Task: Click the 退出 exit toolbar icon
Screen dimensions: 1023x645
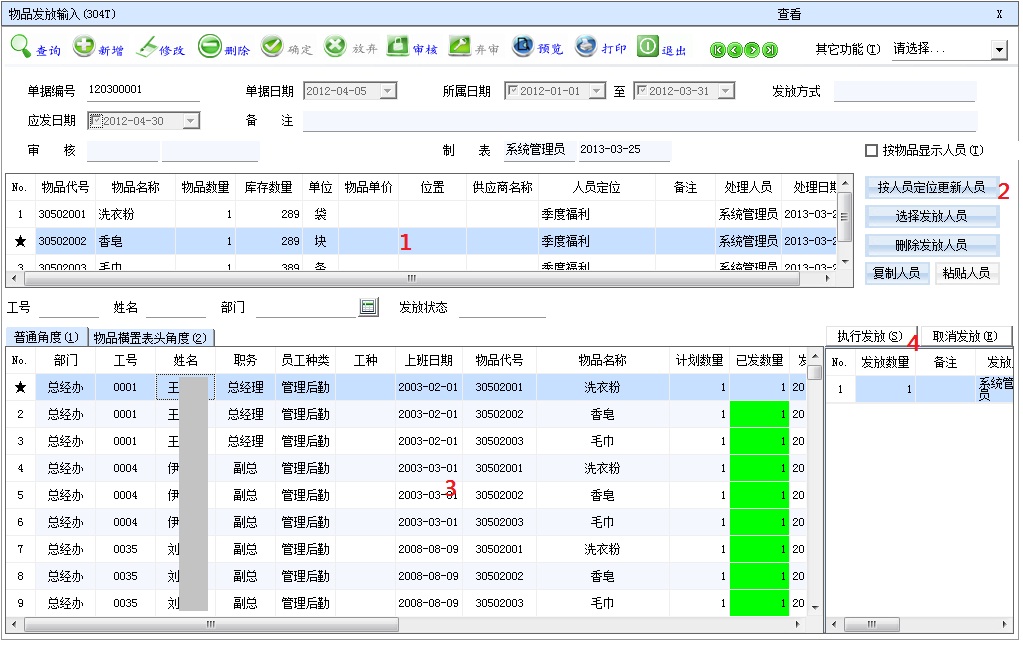Action: (648, 46)
